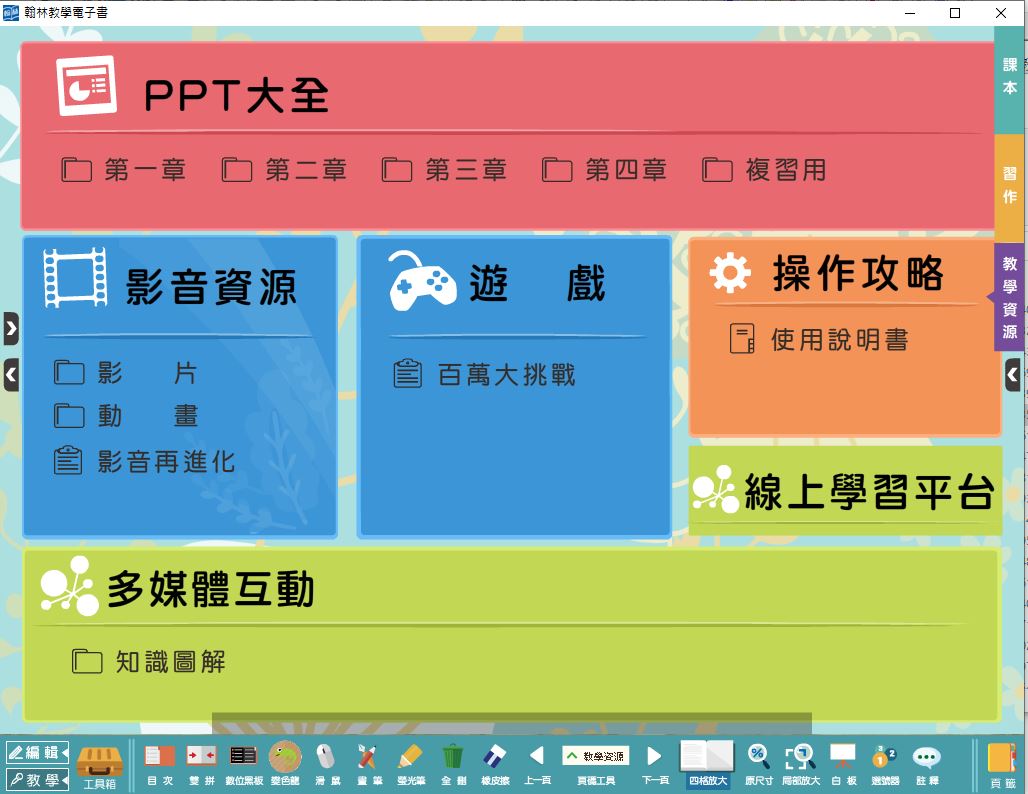Open the 選號器 number picker

click(885, 763)
